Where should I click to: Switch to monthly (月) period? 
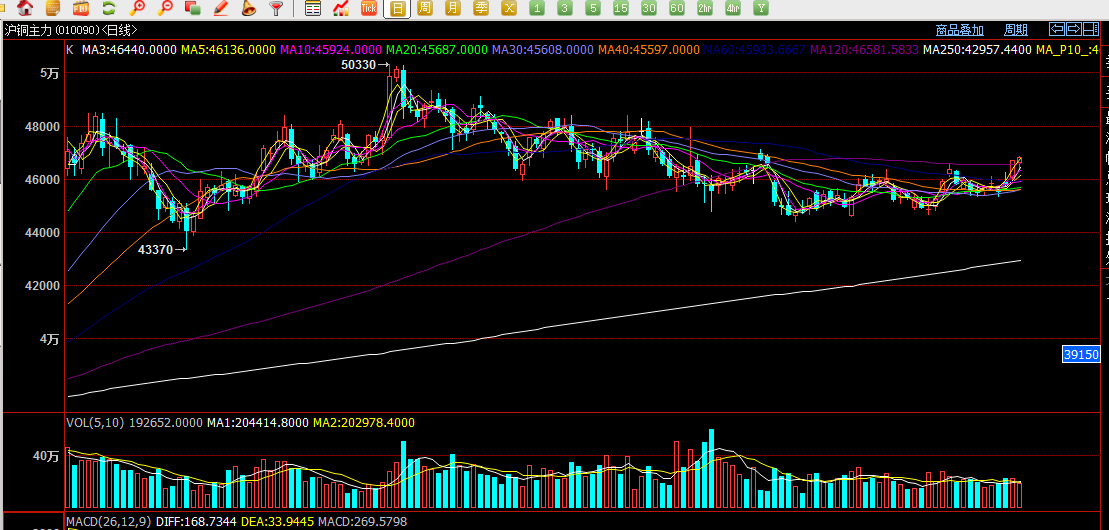click(453, 8)
